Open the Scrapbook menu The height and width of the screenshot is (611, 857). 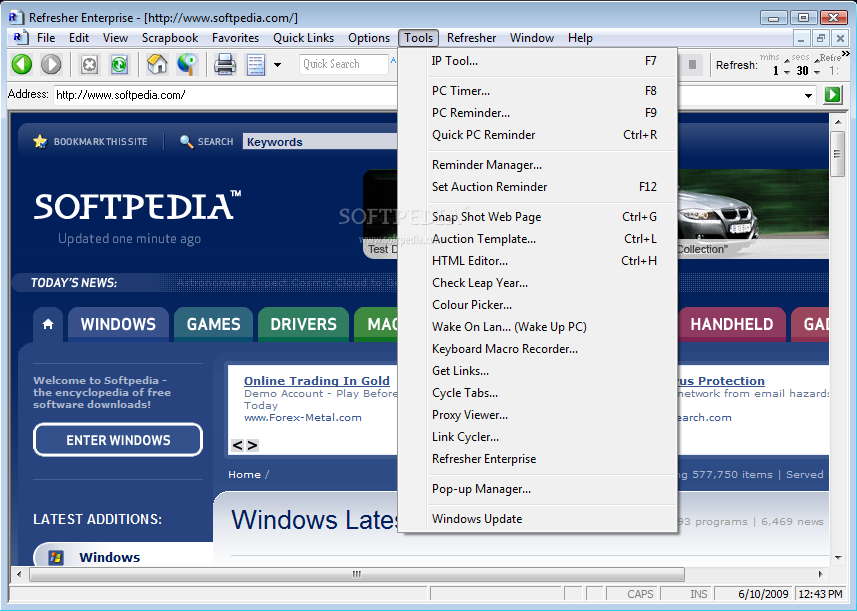170,38
